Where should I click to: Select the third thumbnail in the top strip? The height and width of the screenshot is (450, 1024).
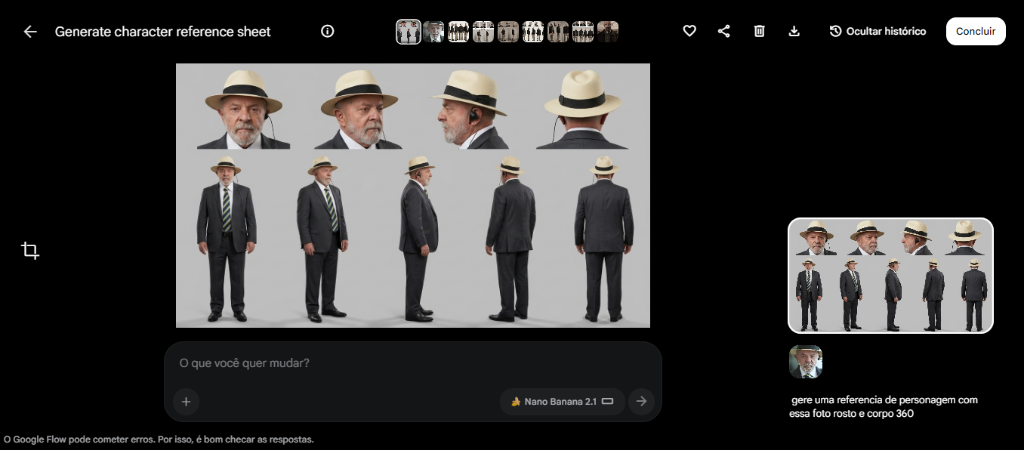[458, 31]
